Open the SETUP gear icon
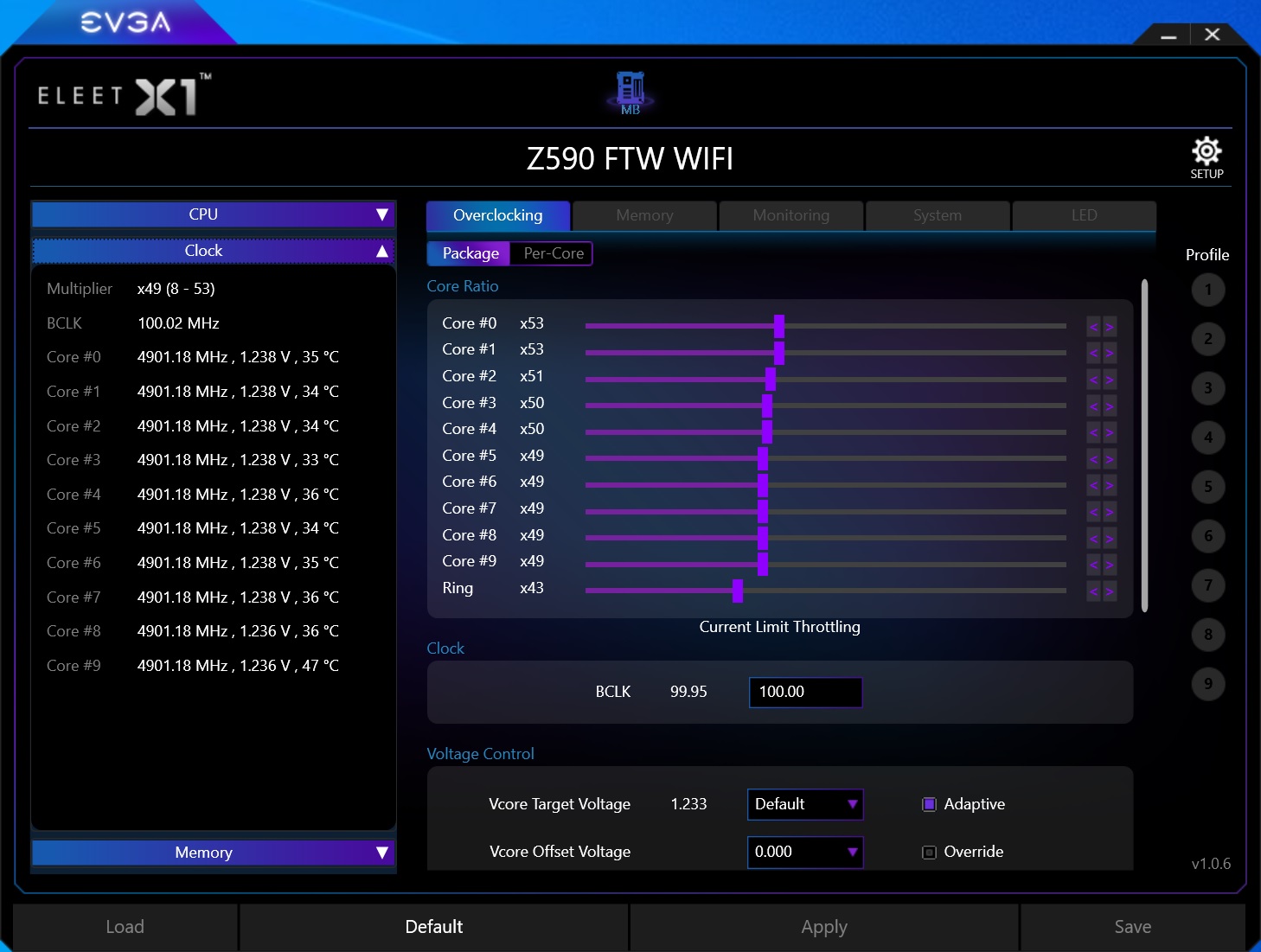The height and width of the screenshot is (952, 1261). (x=1207, y=157)
